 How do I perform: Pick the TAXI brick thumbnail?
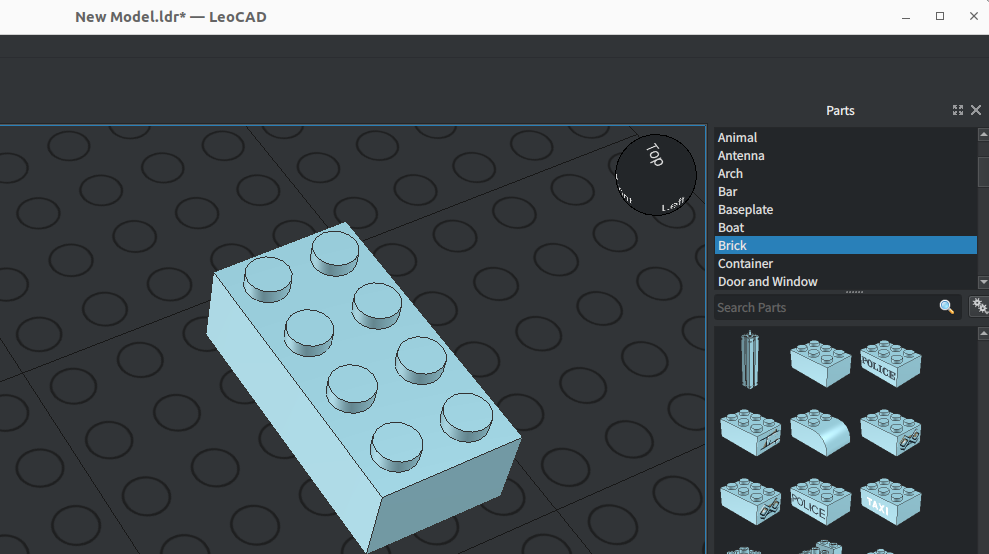click(x=890, y=502)
